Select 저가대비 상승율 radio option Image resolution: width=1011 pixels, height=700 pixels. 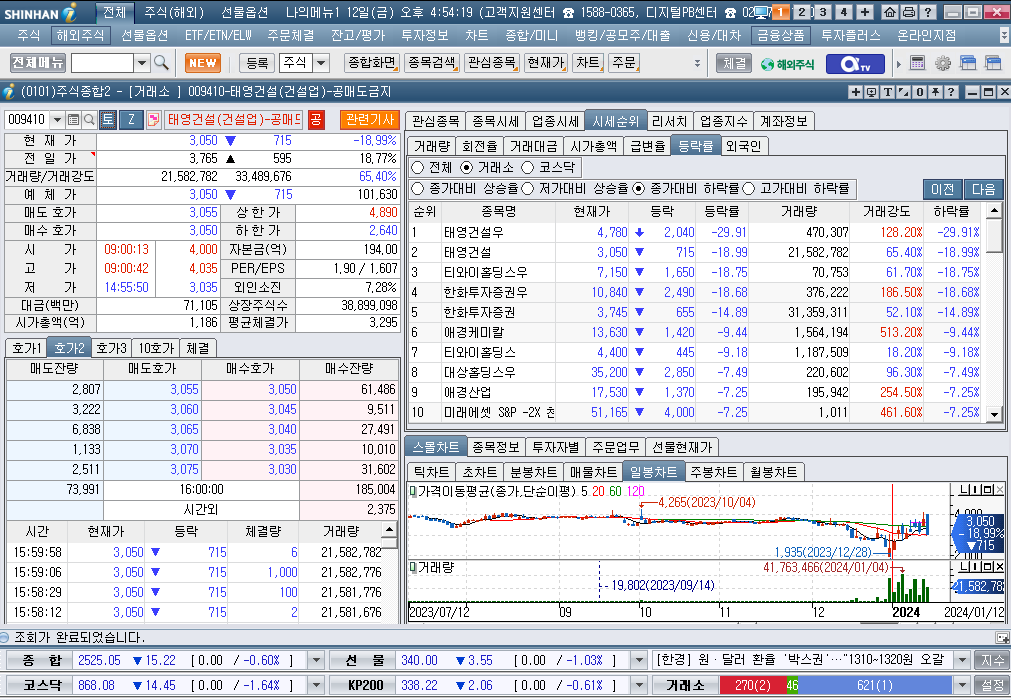(527, 189)
